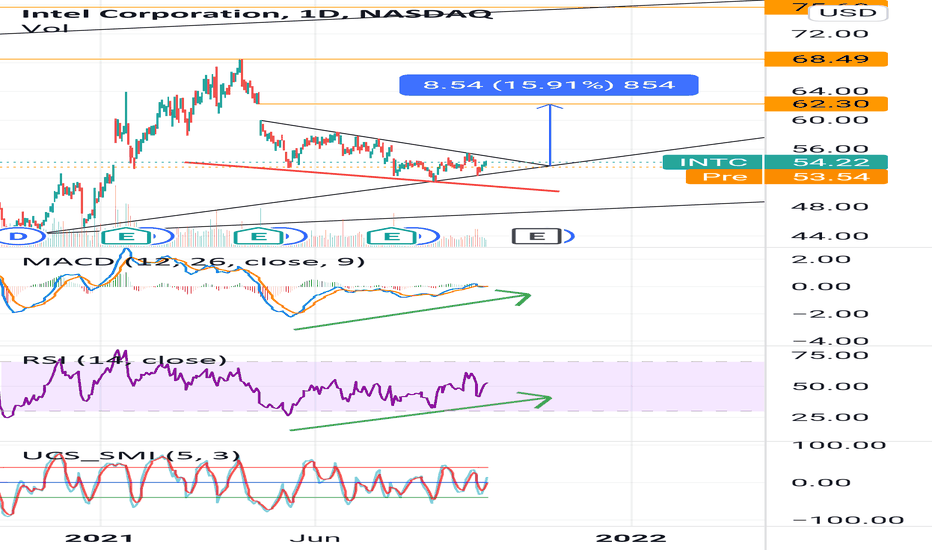
Task: Click the Vol indicator label
Action: [x=45, y=29]
